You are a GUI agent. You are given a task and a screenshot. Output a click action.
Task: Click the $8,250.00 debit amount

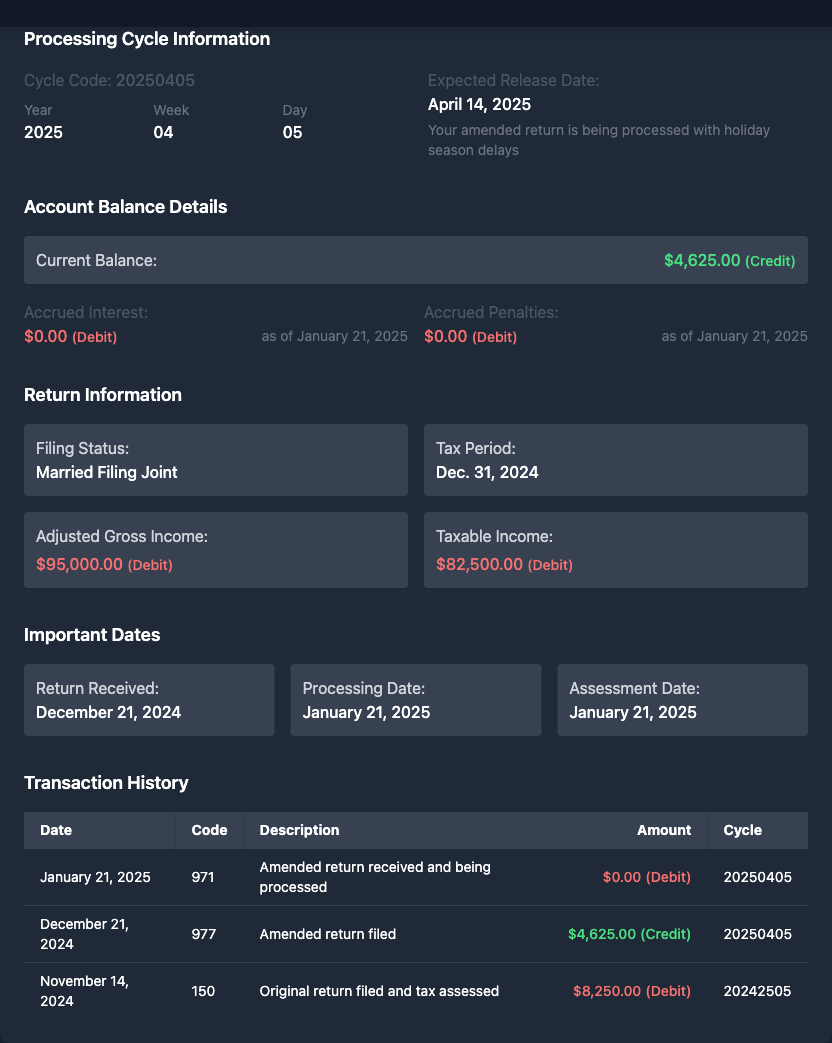(x=631, y=991)
